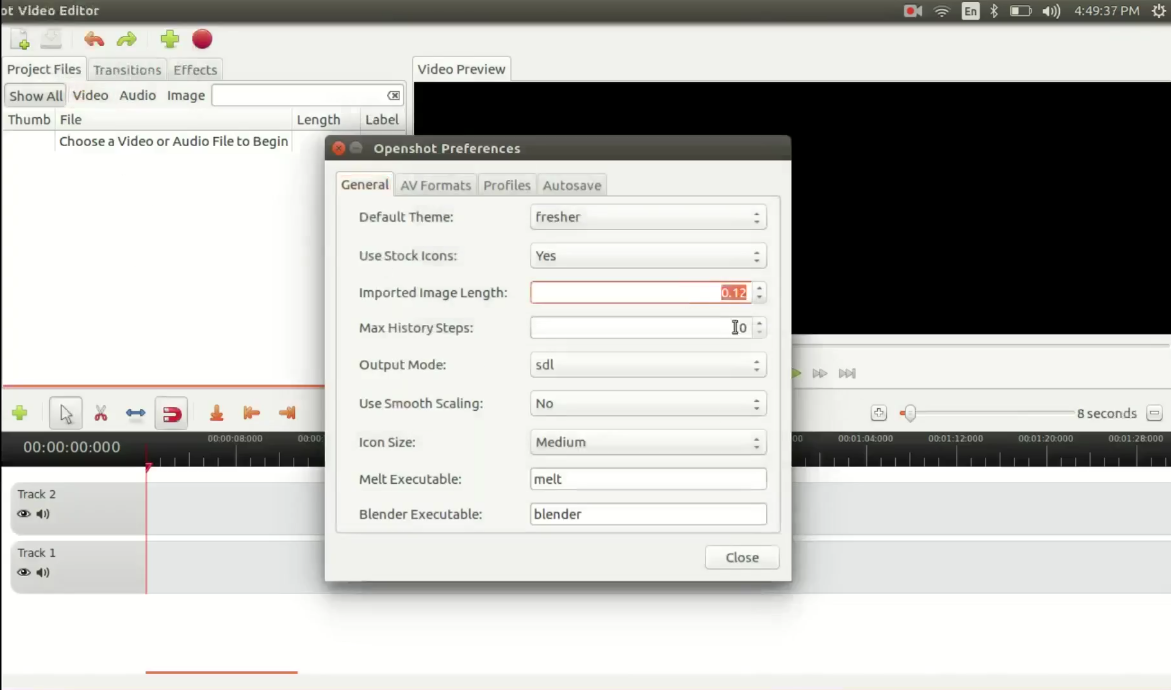Click the red Export Video record icon
The height and width of the screenshot is (690, 1171).
tap(202, 39)
